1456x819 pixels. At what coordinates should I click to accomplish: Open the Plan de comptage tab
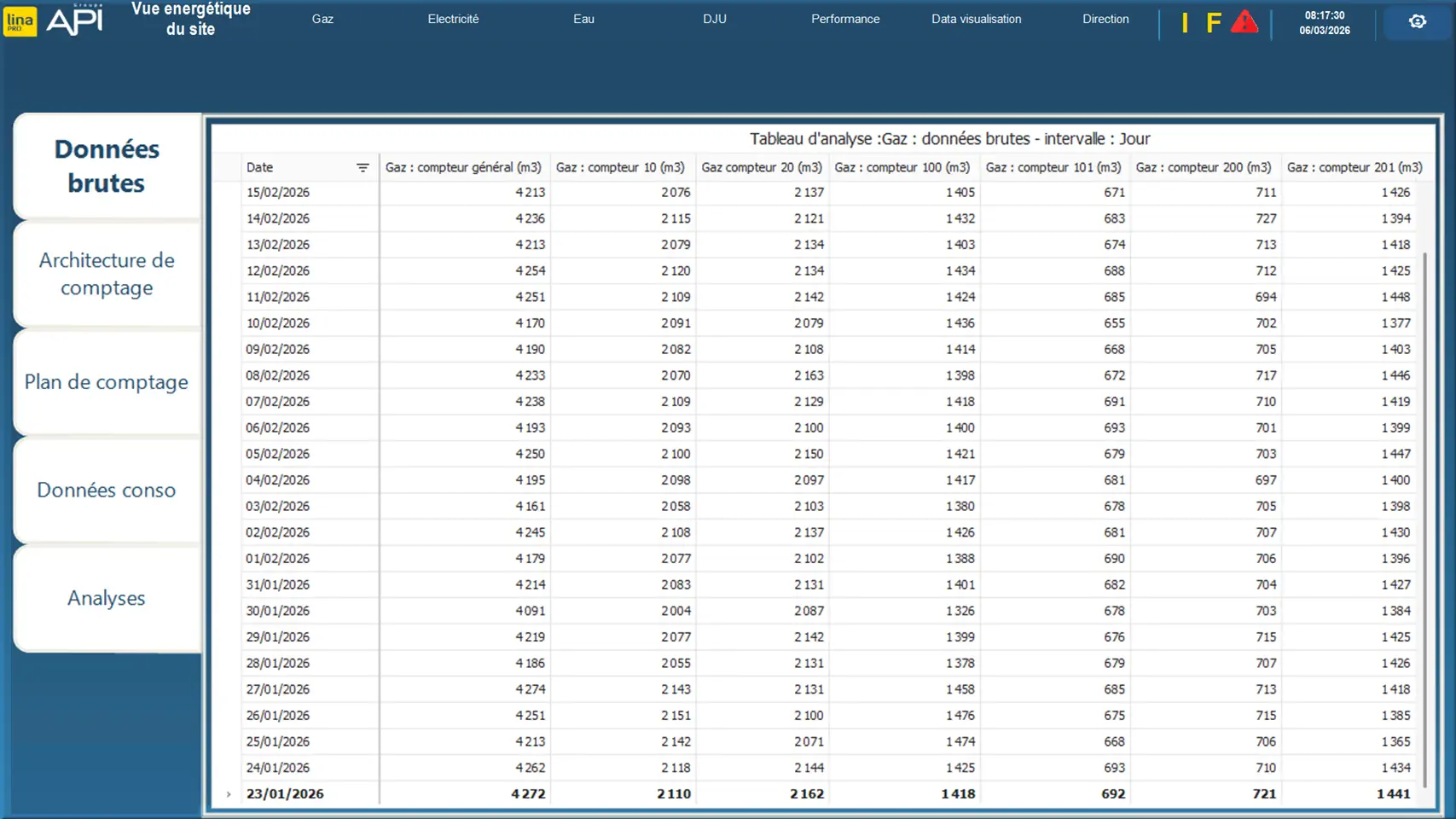pos(107,382)
